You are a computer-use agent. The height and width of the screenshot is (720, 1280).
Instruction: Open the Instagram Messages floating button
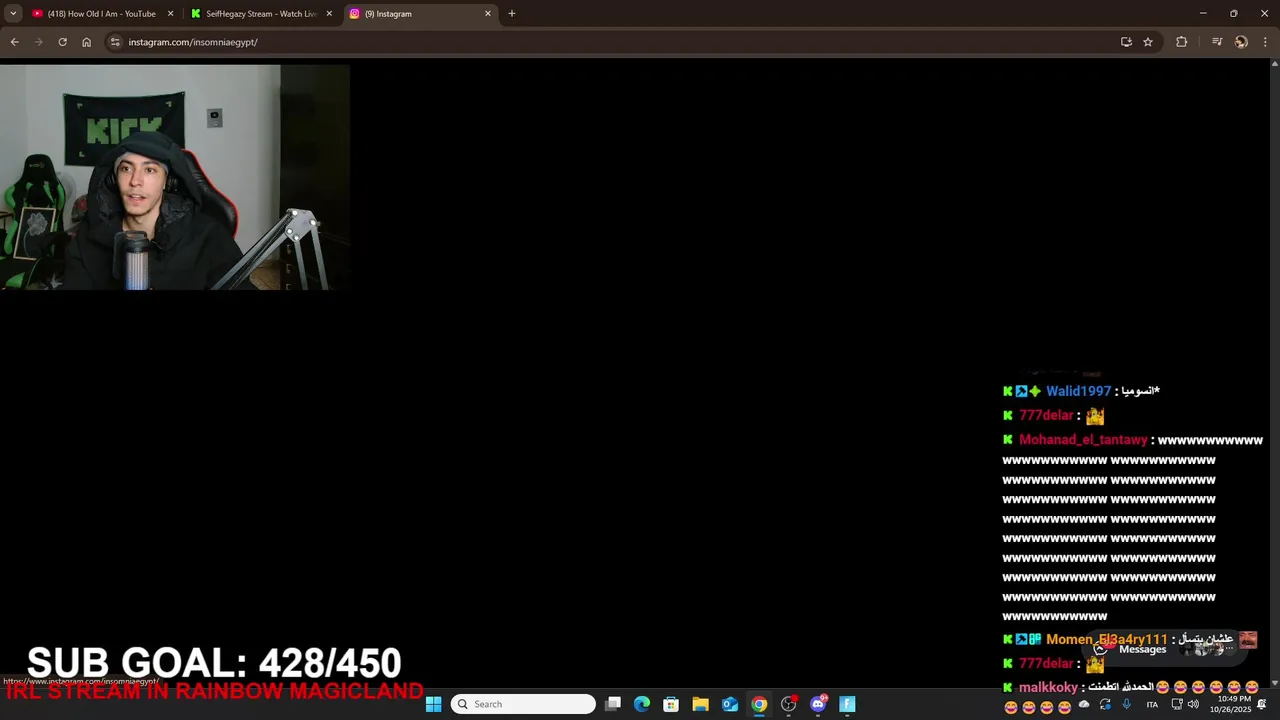tap(1166, 649)
